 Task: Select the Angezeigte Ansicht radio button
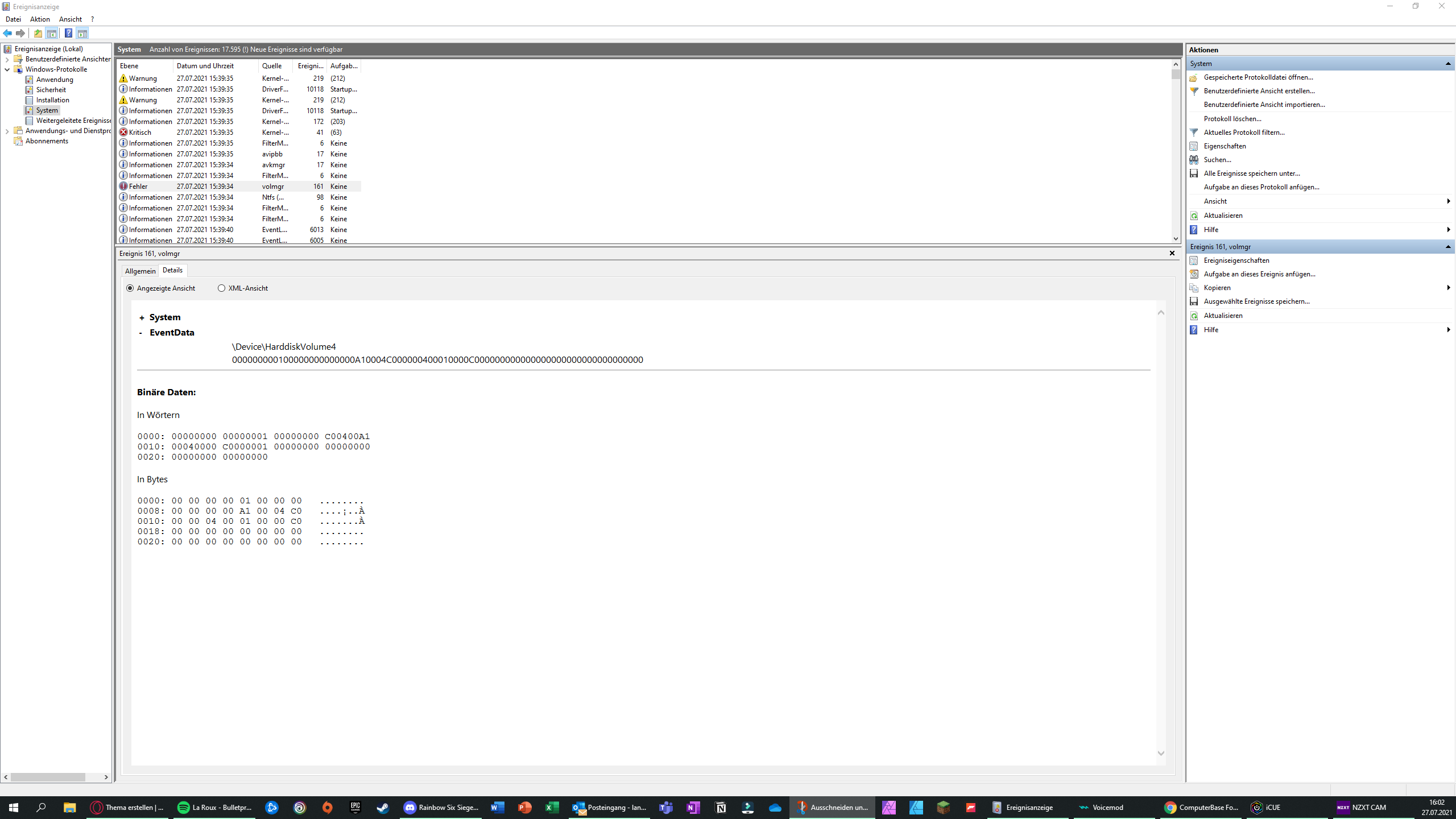coord(130,288)
